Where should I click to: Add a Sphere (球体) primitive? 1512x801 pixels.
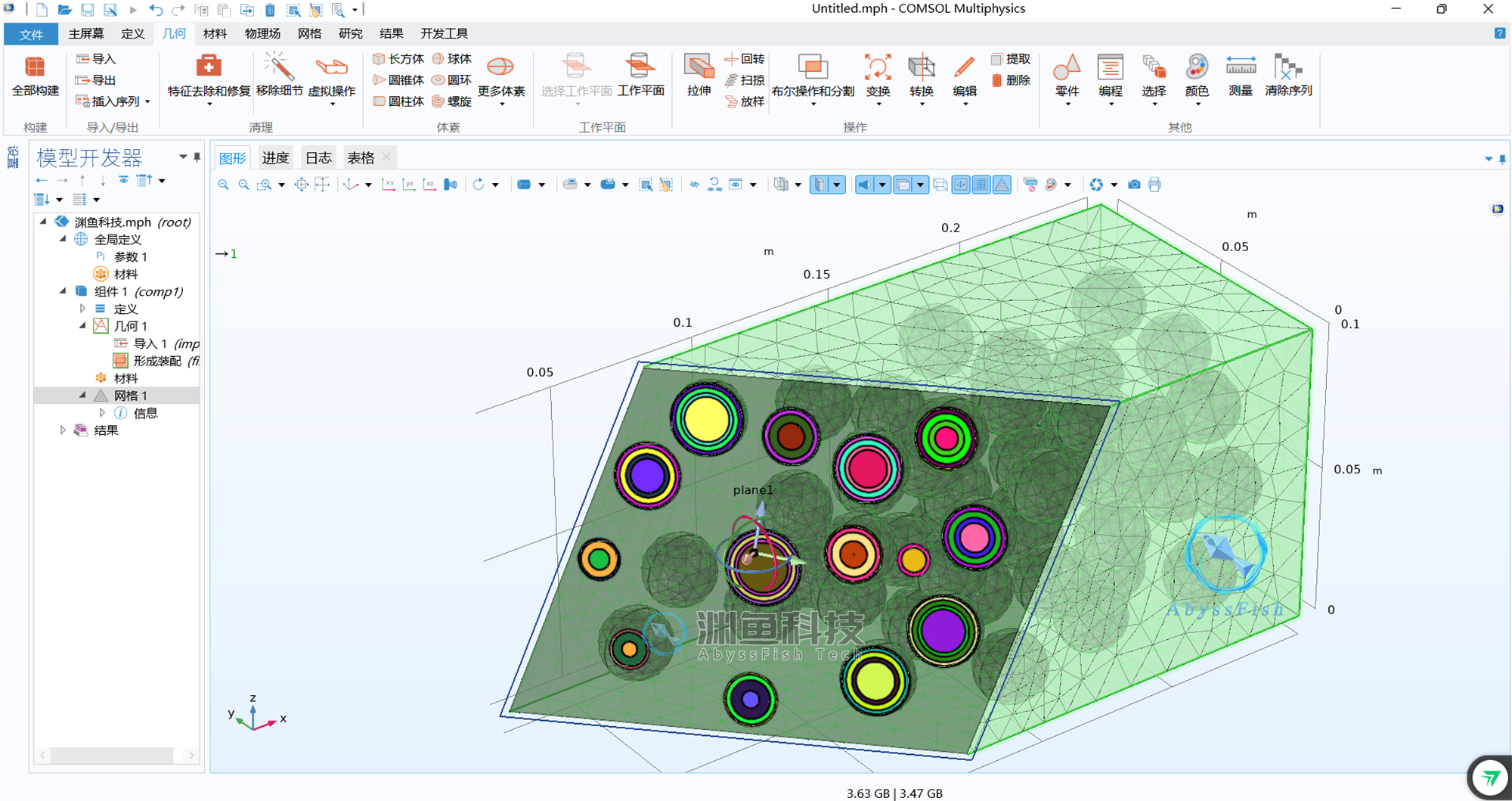point(452,59)
